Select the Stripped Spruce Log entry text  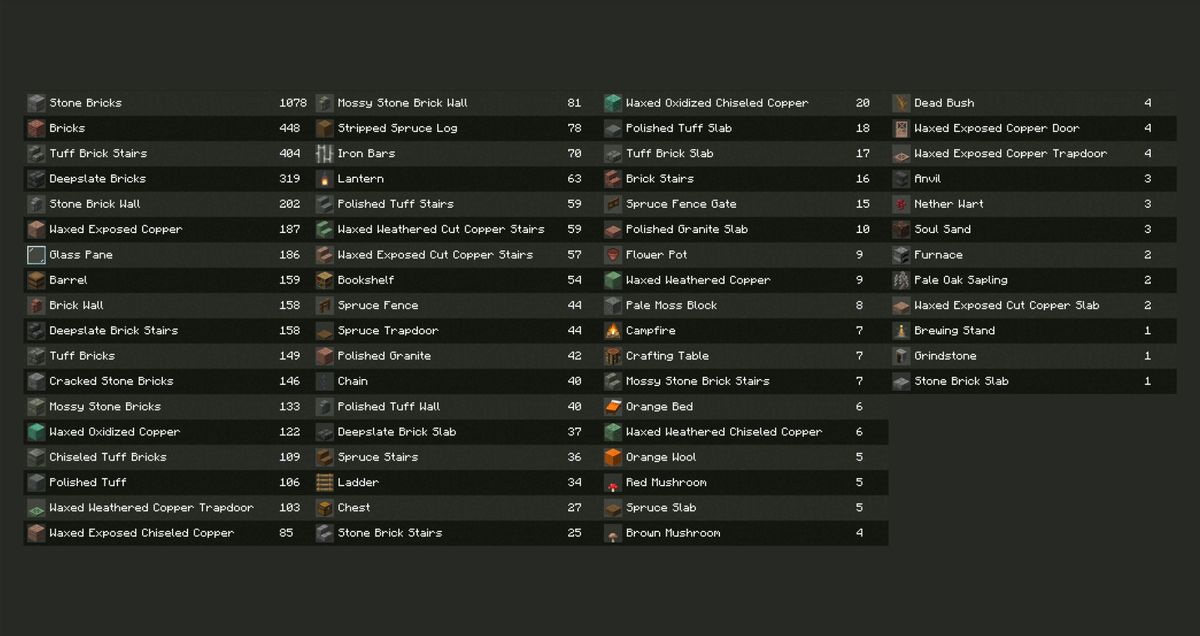[397, 128]
